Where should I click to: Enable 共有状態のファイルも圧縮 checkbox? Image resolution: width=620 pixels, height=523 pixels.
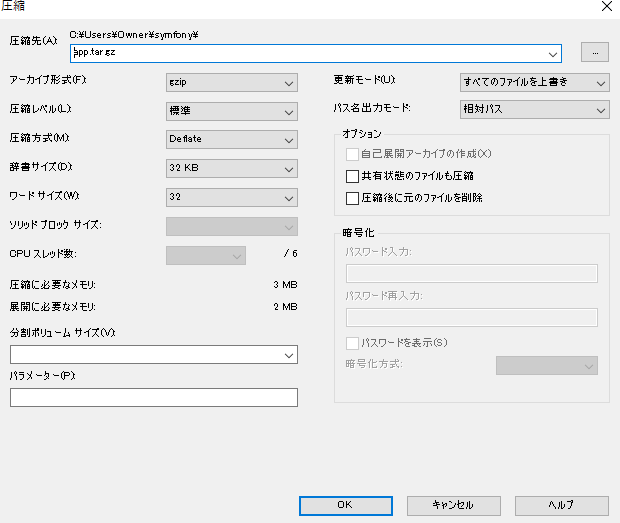coord(352,176)
